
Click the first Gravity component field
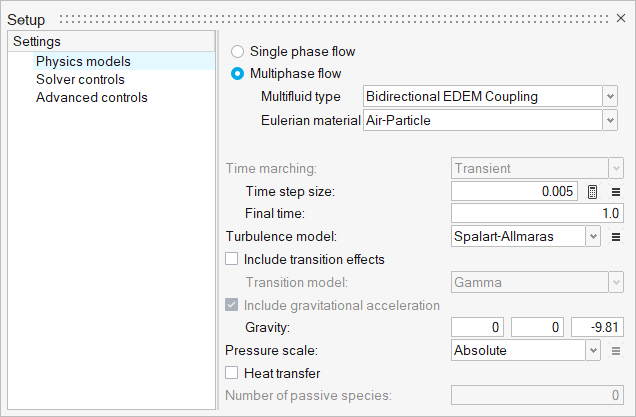click(x=478, y=328)
